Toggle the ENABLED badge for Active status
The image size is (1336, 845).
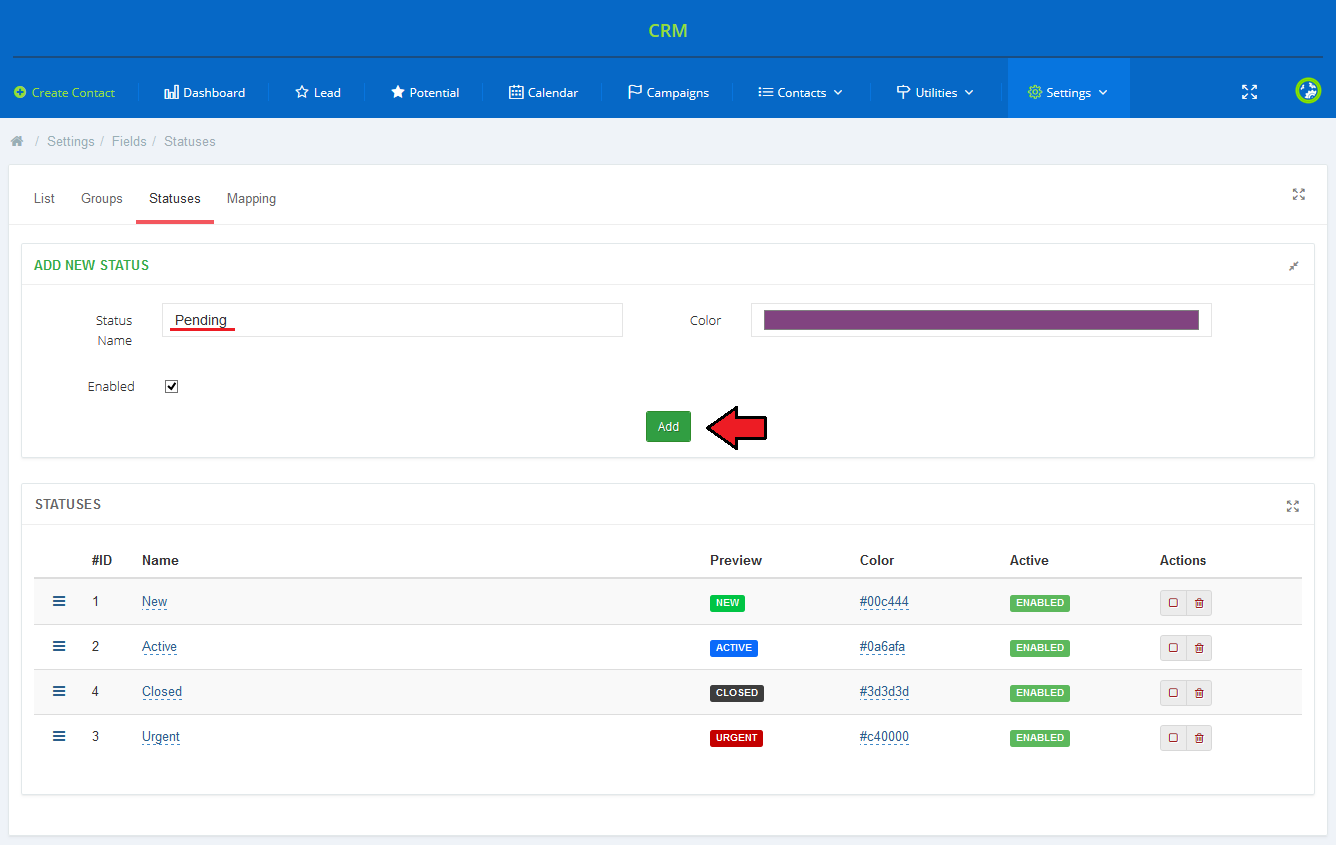coord(1040,648)
